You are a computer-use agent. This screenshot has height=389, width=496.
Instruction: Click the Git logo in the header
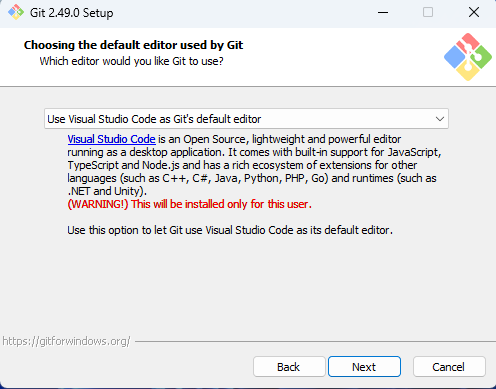pyautogui.click(x=468, y=57)
